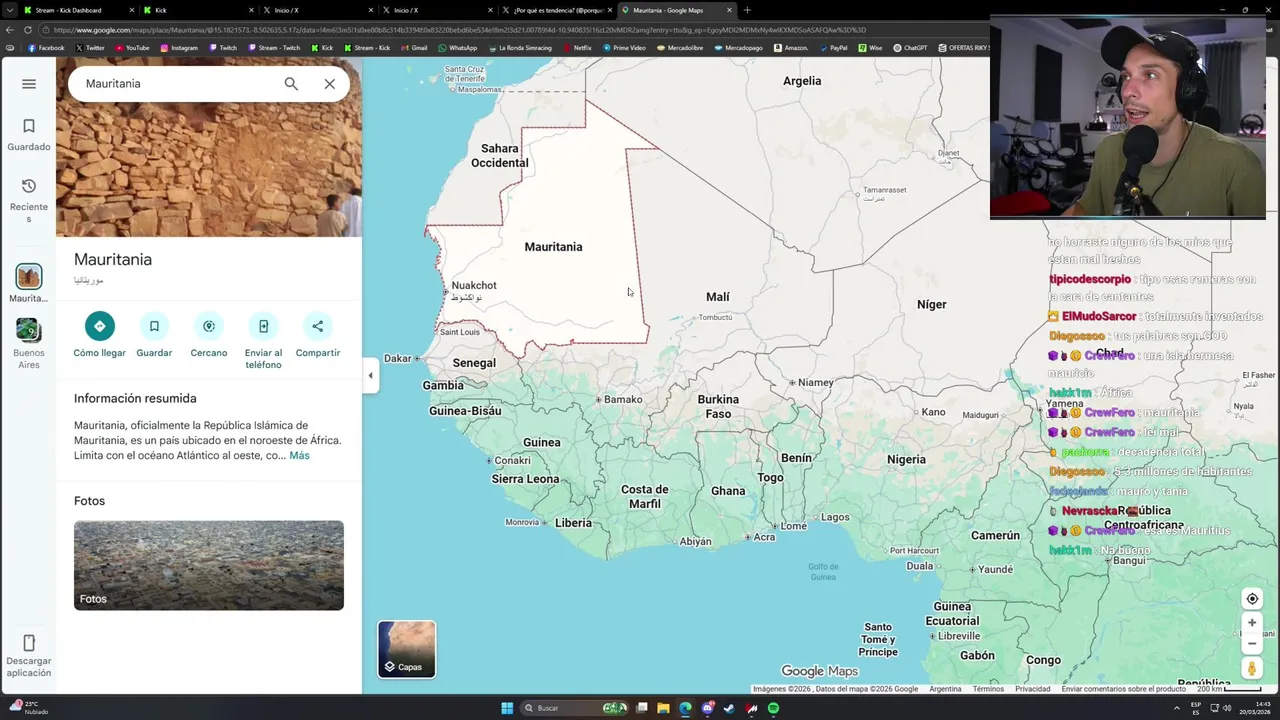Click the Burkina Faso country label
This screenshot has height=720, width=1280.
(718, 407)
